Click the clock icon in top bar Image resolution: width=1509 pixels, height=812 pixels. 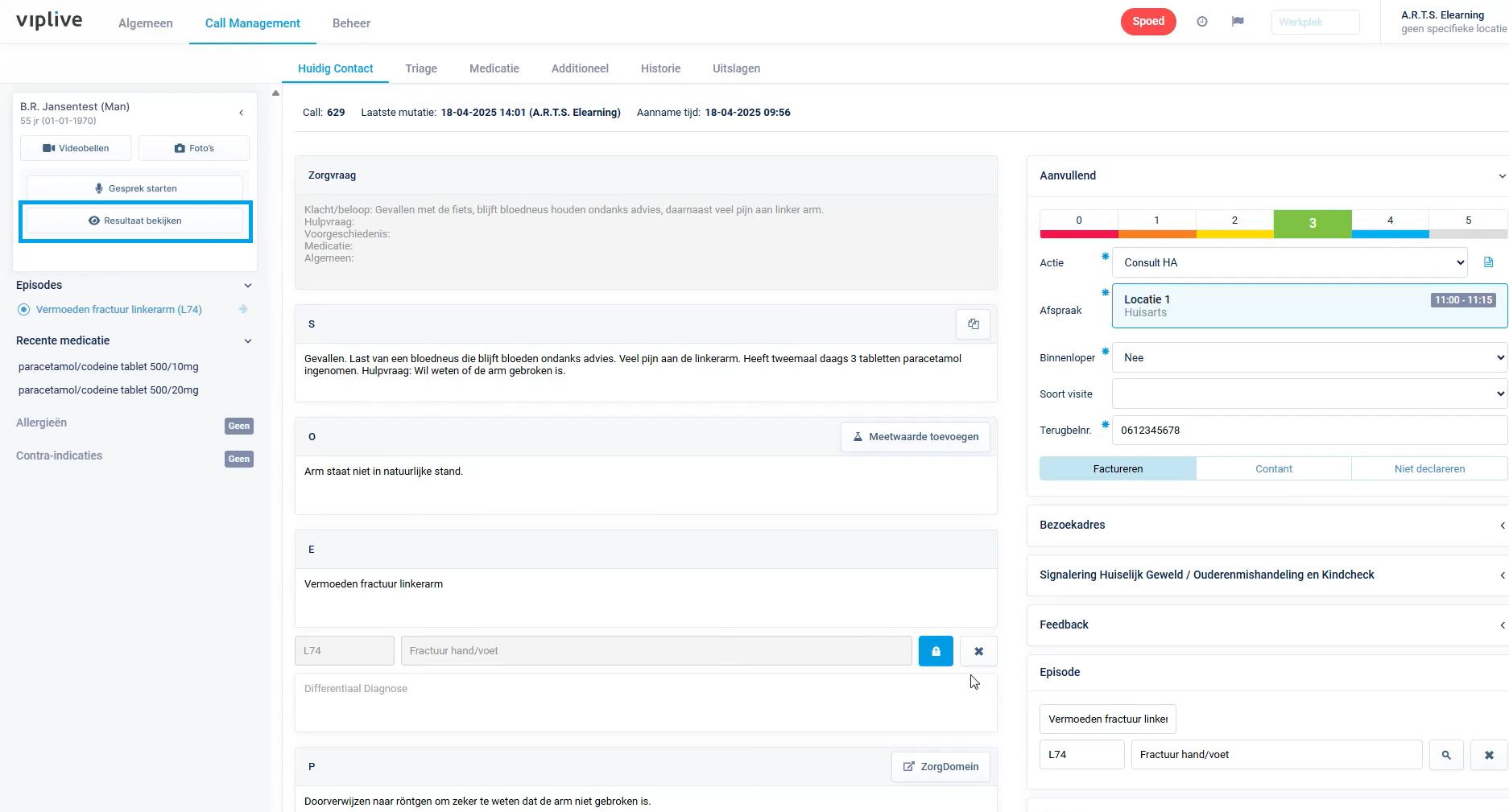pos(1202,22)
